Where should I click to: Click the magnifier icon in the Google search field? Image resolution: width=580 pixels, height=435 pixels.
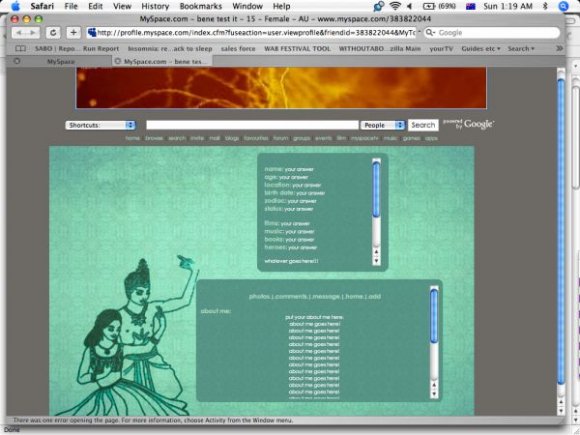(x=430, y=33)
